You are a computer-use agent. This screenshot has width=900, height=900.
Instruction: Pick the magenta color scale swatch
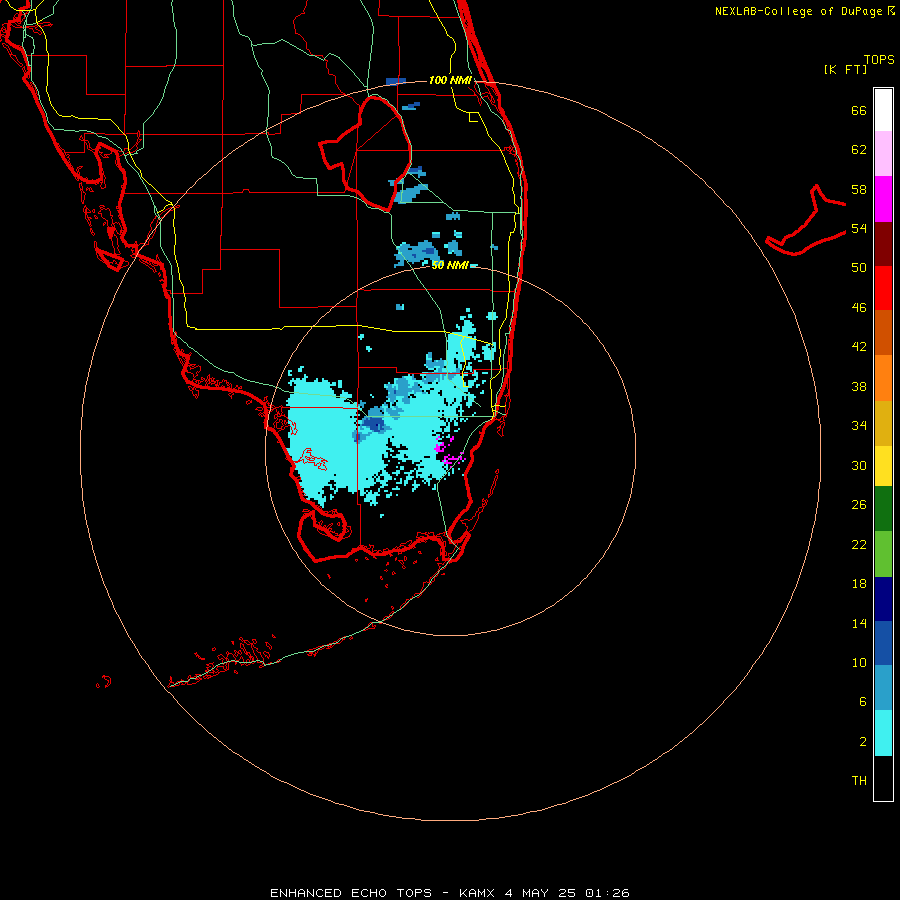coord(883,199)
